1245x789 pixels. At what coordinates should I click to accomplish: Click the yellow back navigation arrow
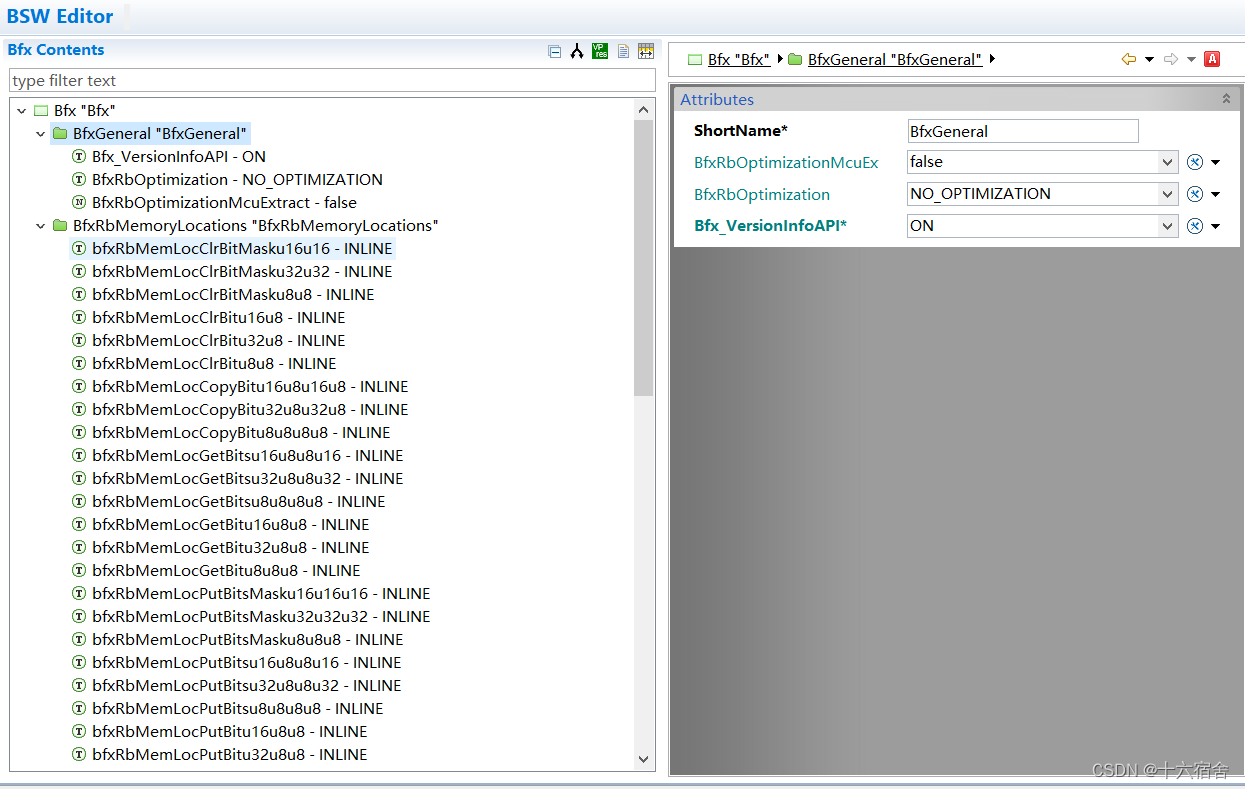[x=1129, y=60]
